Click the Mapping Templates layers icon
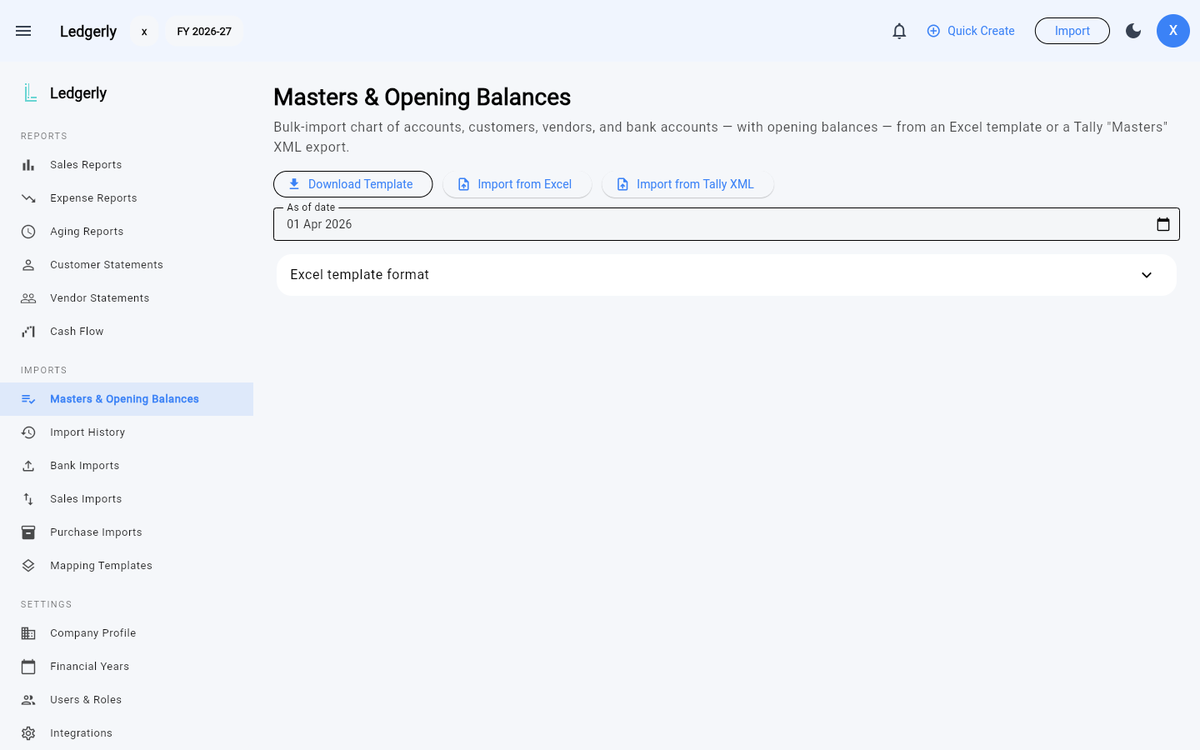 click(x=29, y=566)
